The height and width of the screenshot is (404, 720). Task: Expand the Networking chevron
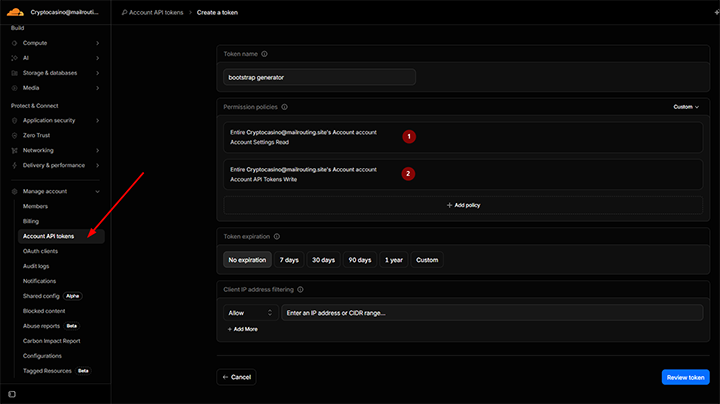(x=97, y=151)
